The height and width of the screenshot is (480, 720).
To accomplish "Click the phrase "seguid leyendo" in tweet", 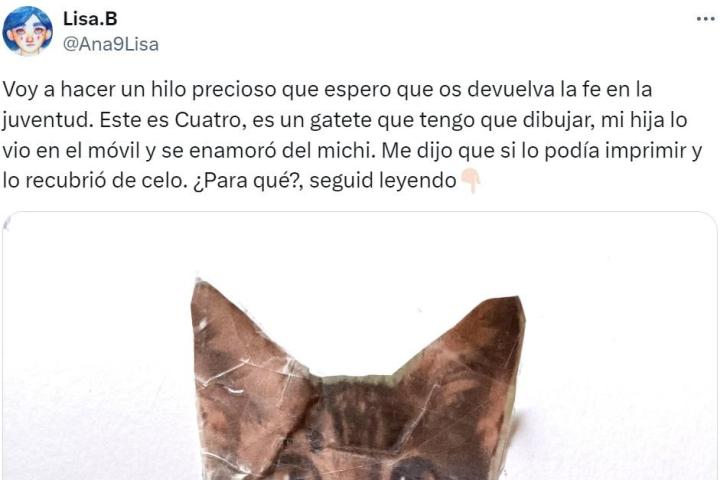I will (x=382, y=181).
